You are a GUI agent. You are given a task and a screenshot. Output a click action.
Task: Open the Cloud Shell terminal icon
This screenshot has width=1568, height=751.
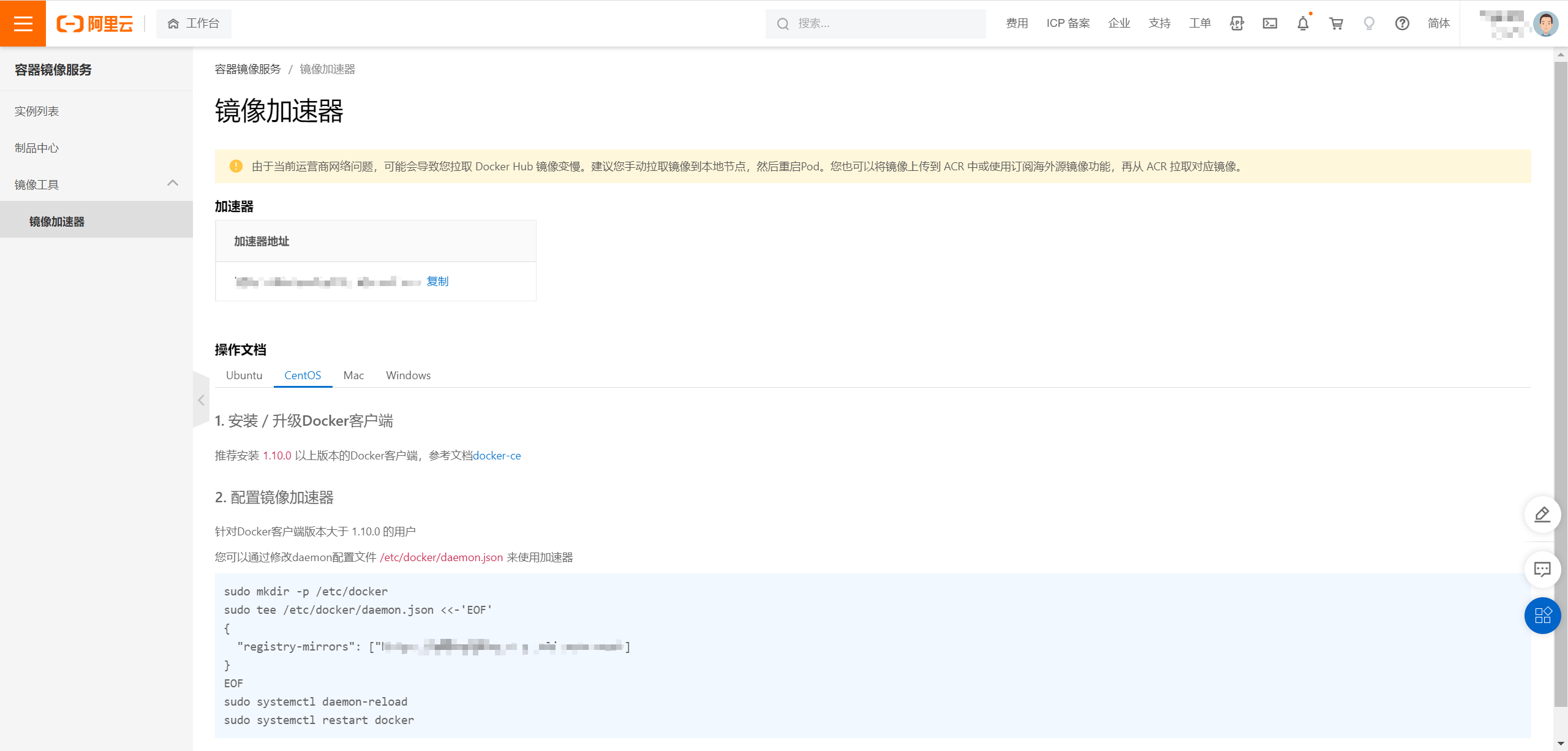1270,23
